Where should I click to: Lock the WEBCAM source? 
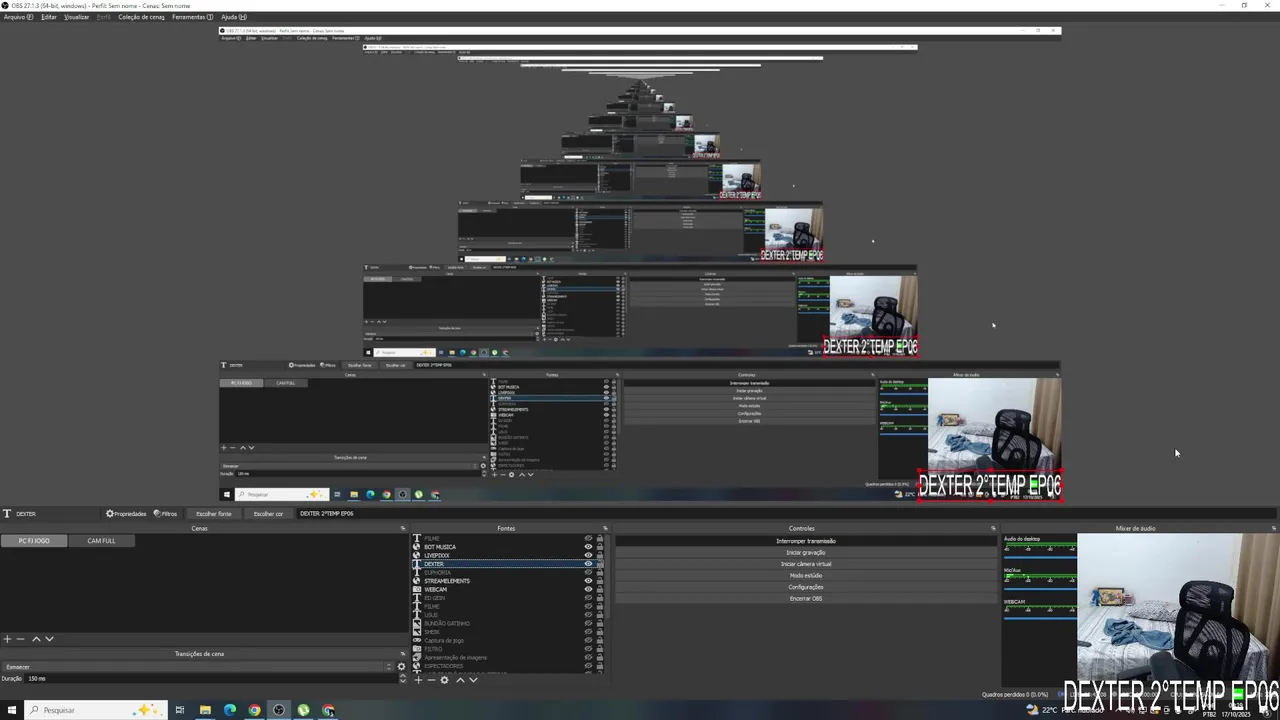[x=600, y=589]
